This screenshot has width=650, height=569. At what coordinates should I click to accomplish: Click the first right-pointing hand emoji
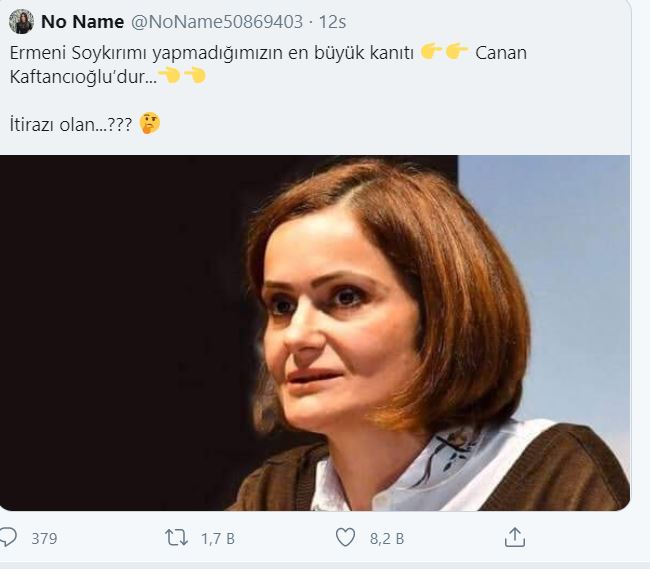point(431,52)
